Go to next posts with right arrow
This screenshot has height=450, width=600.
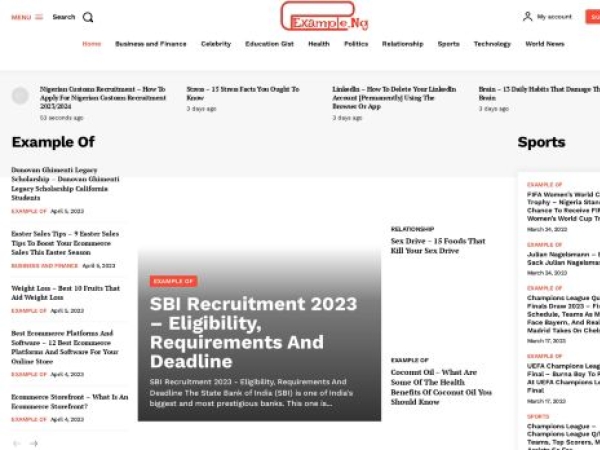click(x=34, y=443)
